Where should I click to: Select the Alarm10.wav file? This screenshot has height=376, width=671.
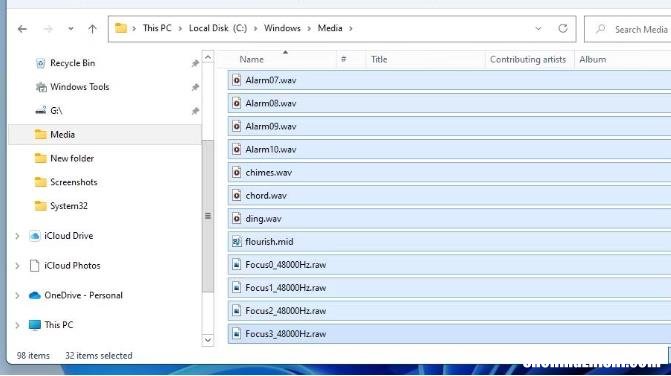449,150
